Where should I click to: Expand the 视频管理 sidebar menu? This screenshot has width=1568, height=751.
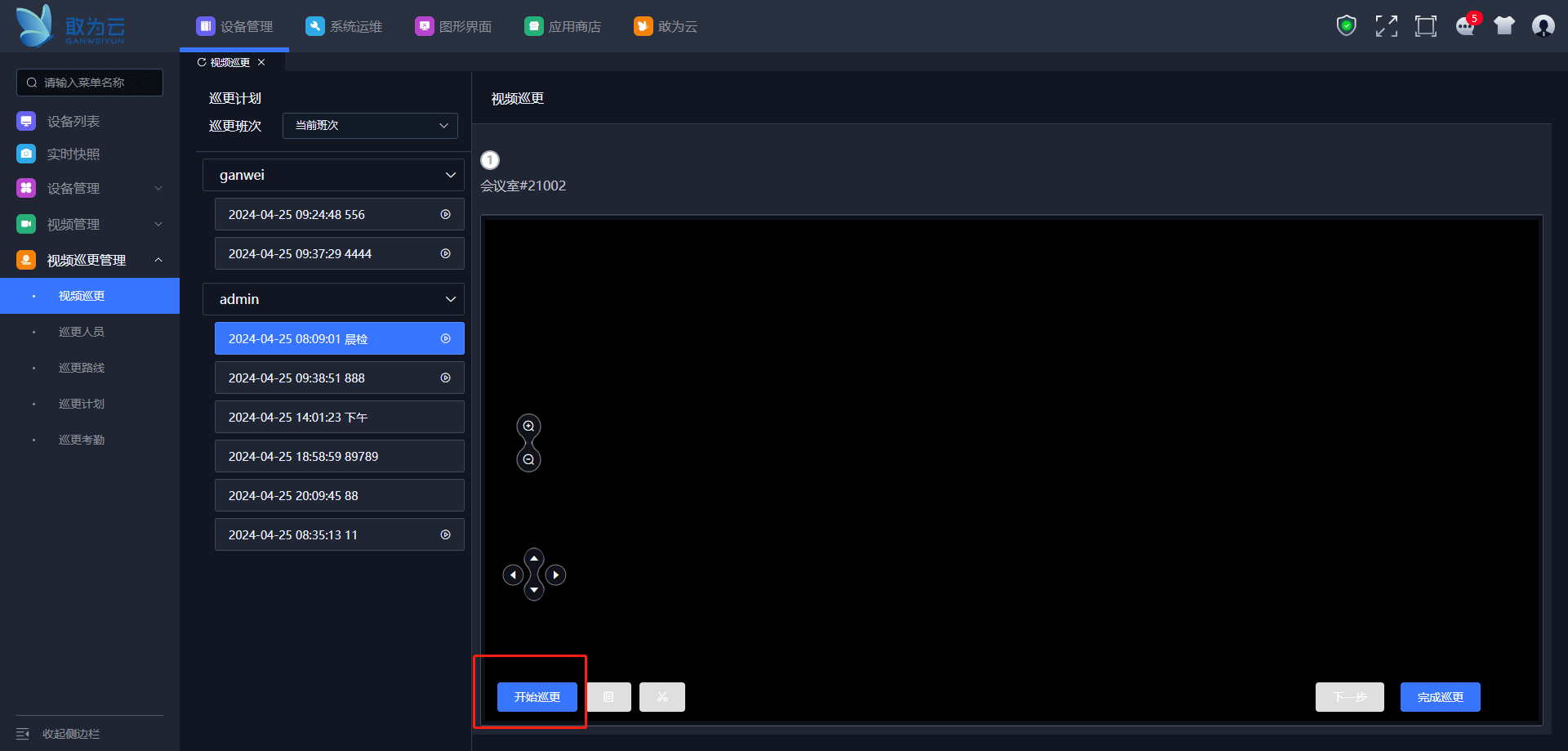[x=90, y=224]
